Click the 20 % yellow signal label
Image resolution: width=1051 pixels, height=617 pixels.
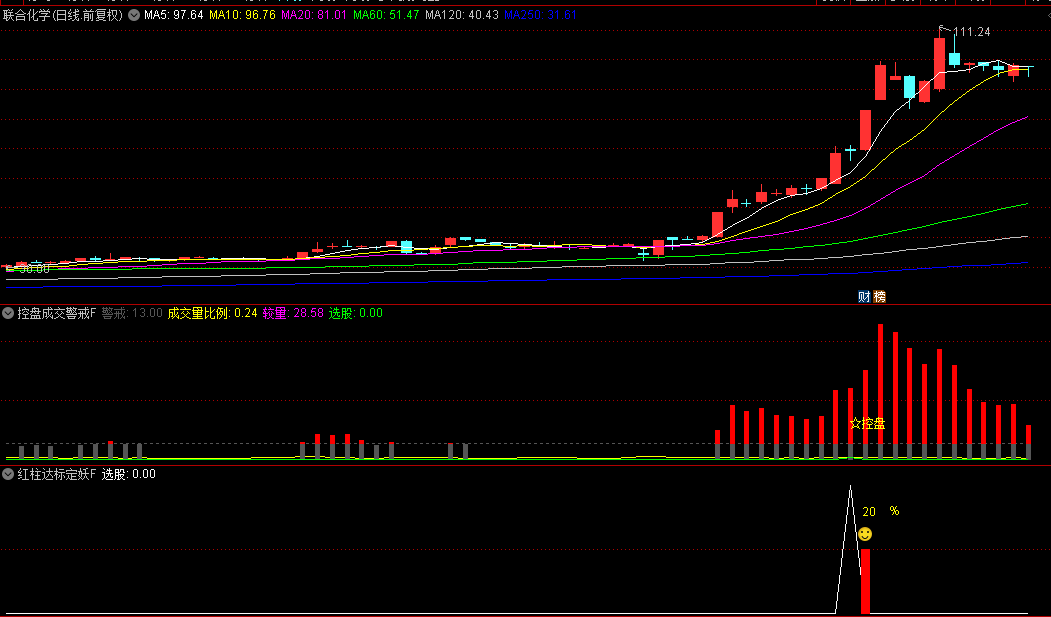pos(881,511)
